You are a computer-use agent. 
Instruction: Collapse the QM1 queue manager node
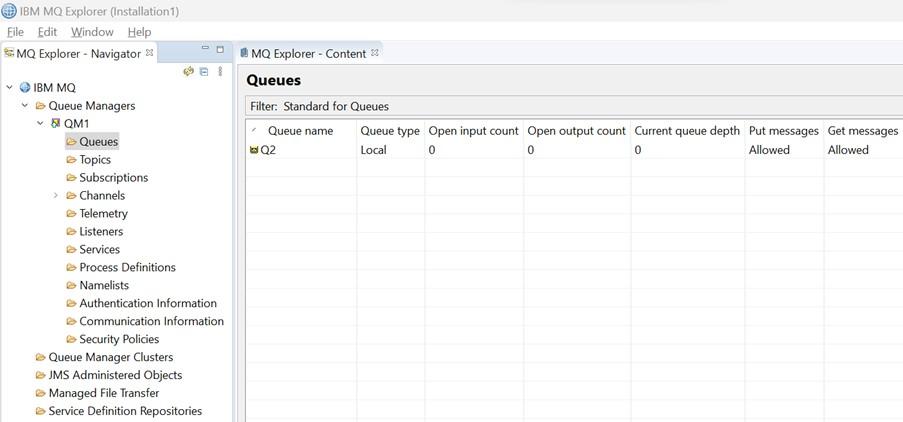pyautogui.click(x=40, y=123)
